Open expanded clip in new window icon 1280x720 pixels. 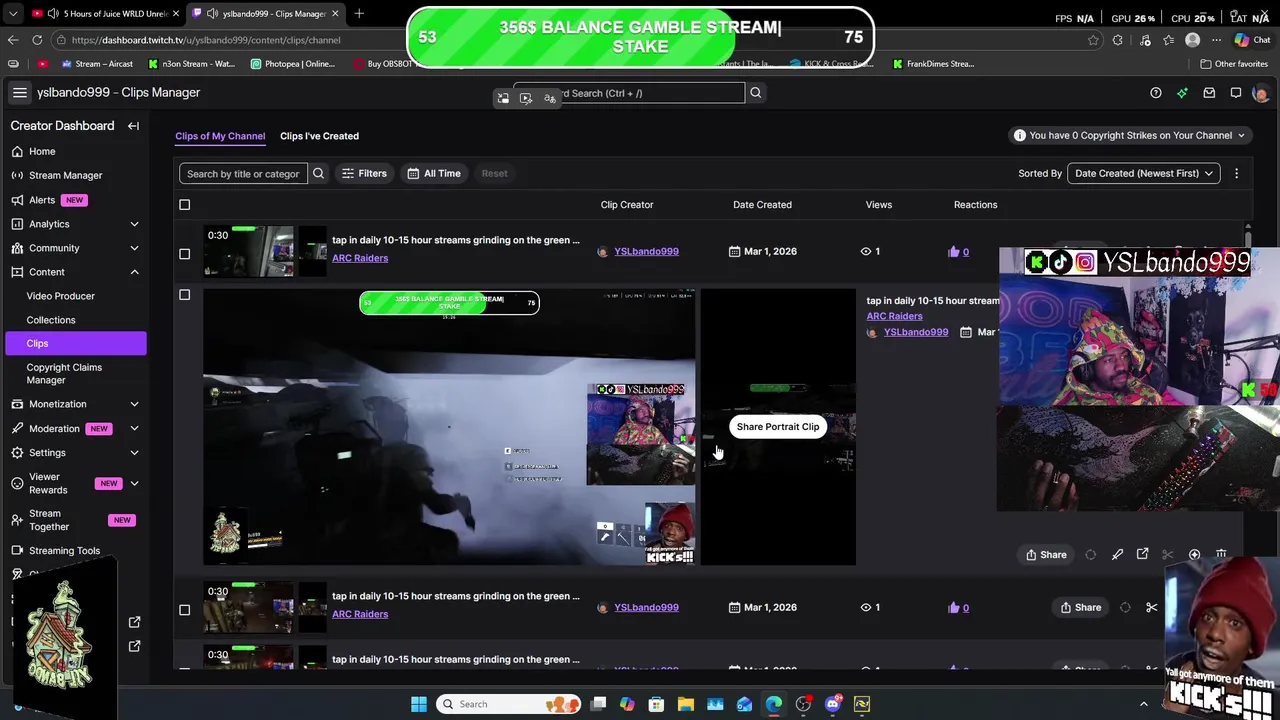pos(1142,555)
